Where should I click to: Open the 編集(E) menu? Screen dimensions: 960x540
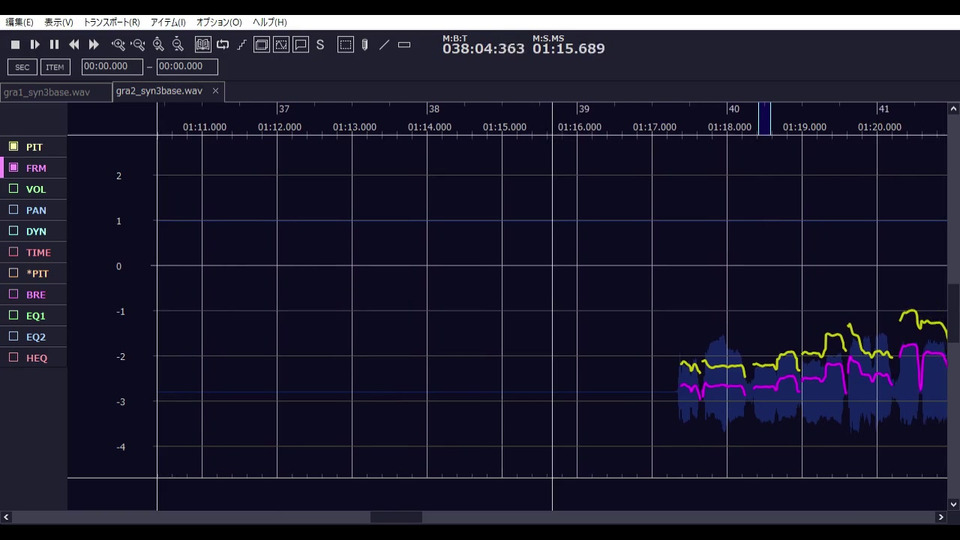(19, 22)
